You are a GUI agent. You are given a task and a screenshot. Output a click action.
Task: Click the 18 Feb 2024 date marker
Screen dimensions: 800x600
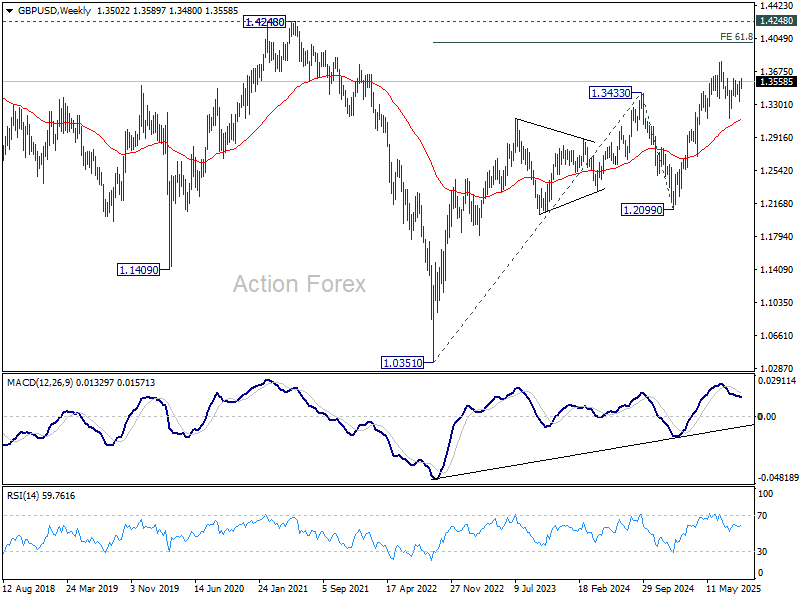pos(604,588)
